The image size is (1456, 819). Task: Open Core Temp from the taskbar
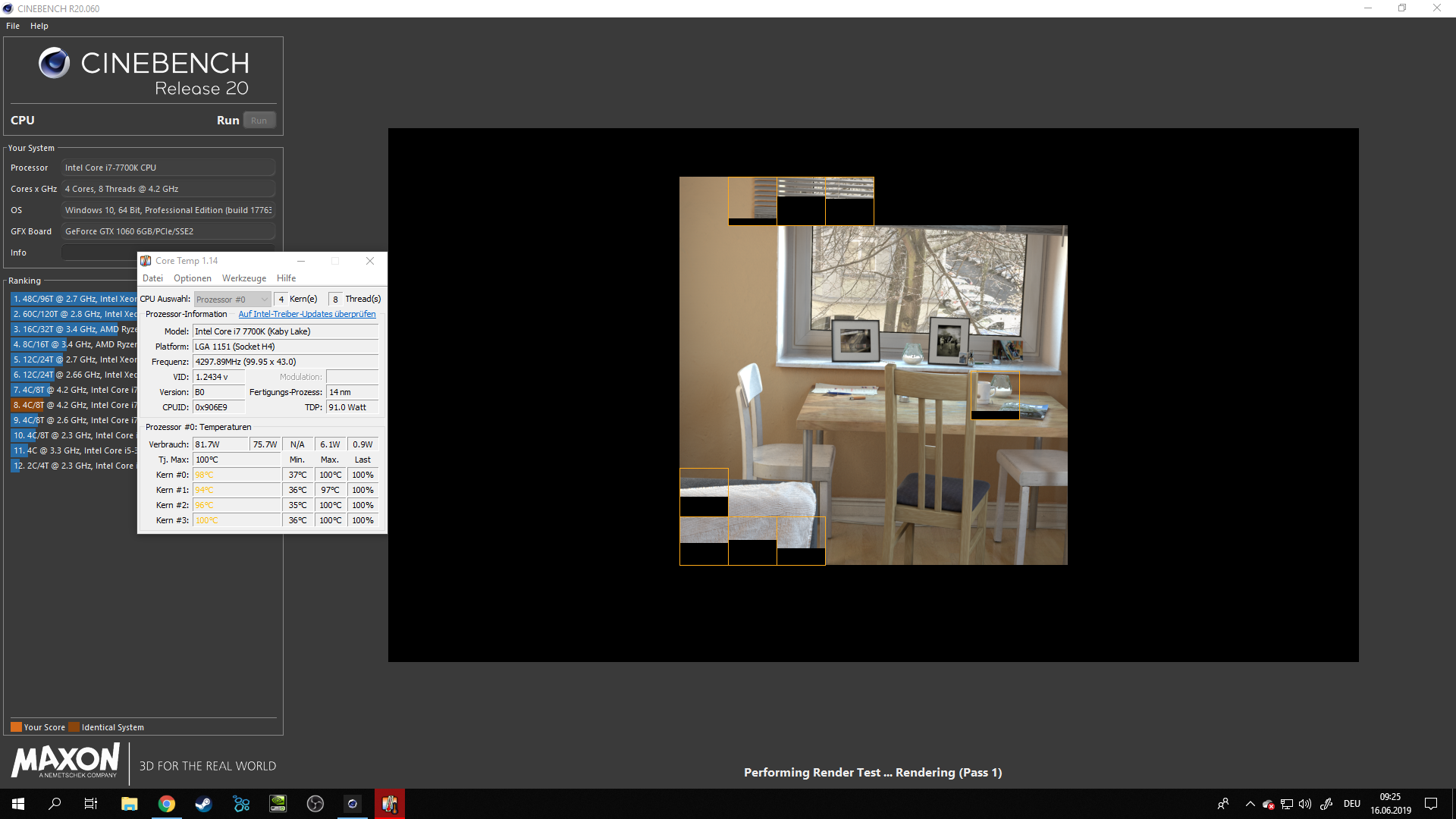(389, 804)
